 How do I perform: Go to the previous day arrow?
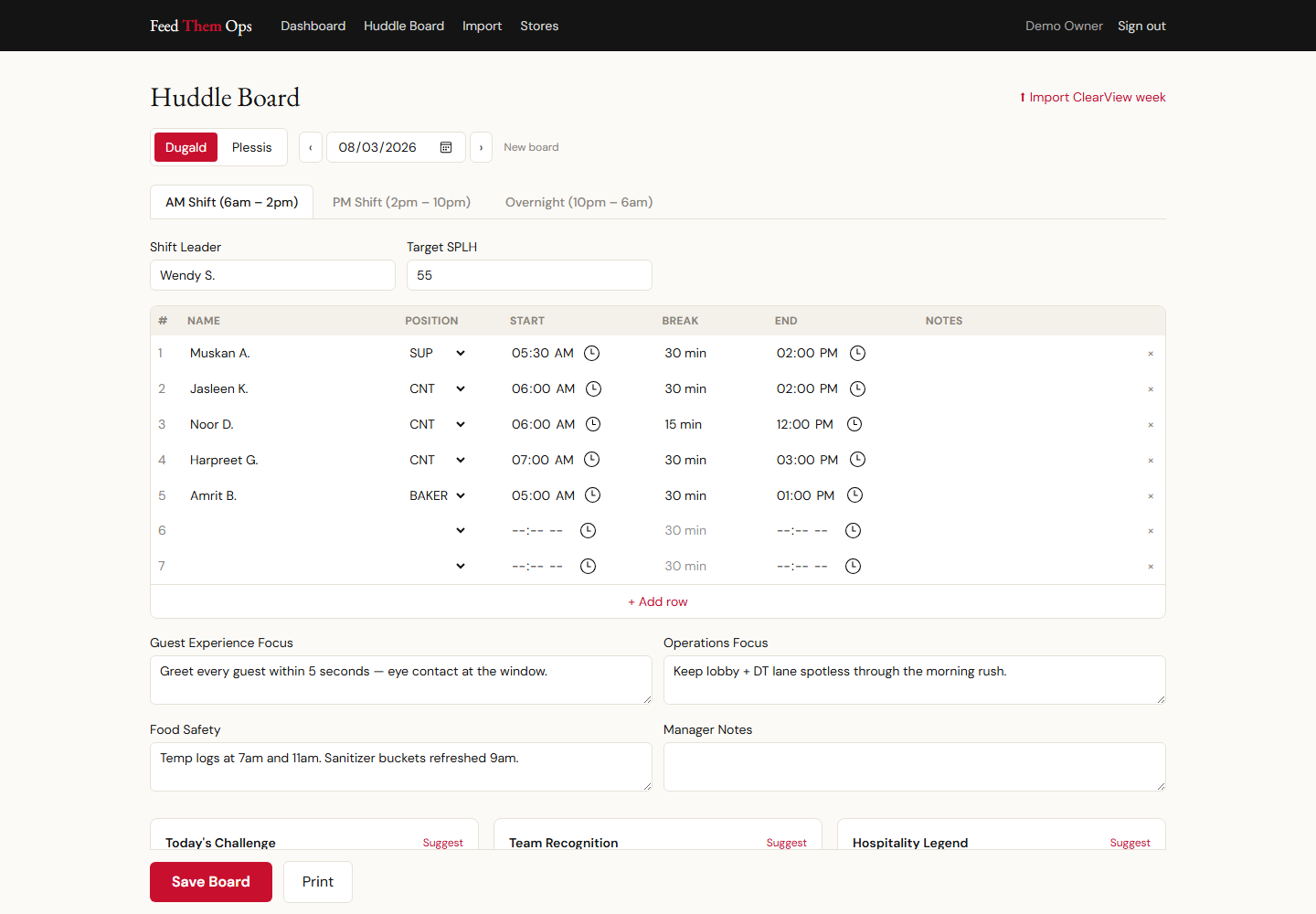(x=311, y=147)
